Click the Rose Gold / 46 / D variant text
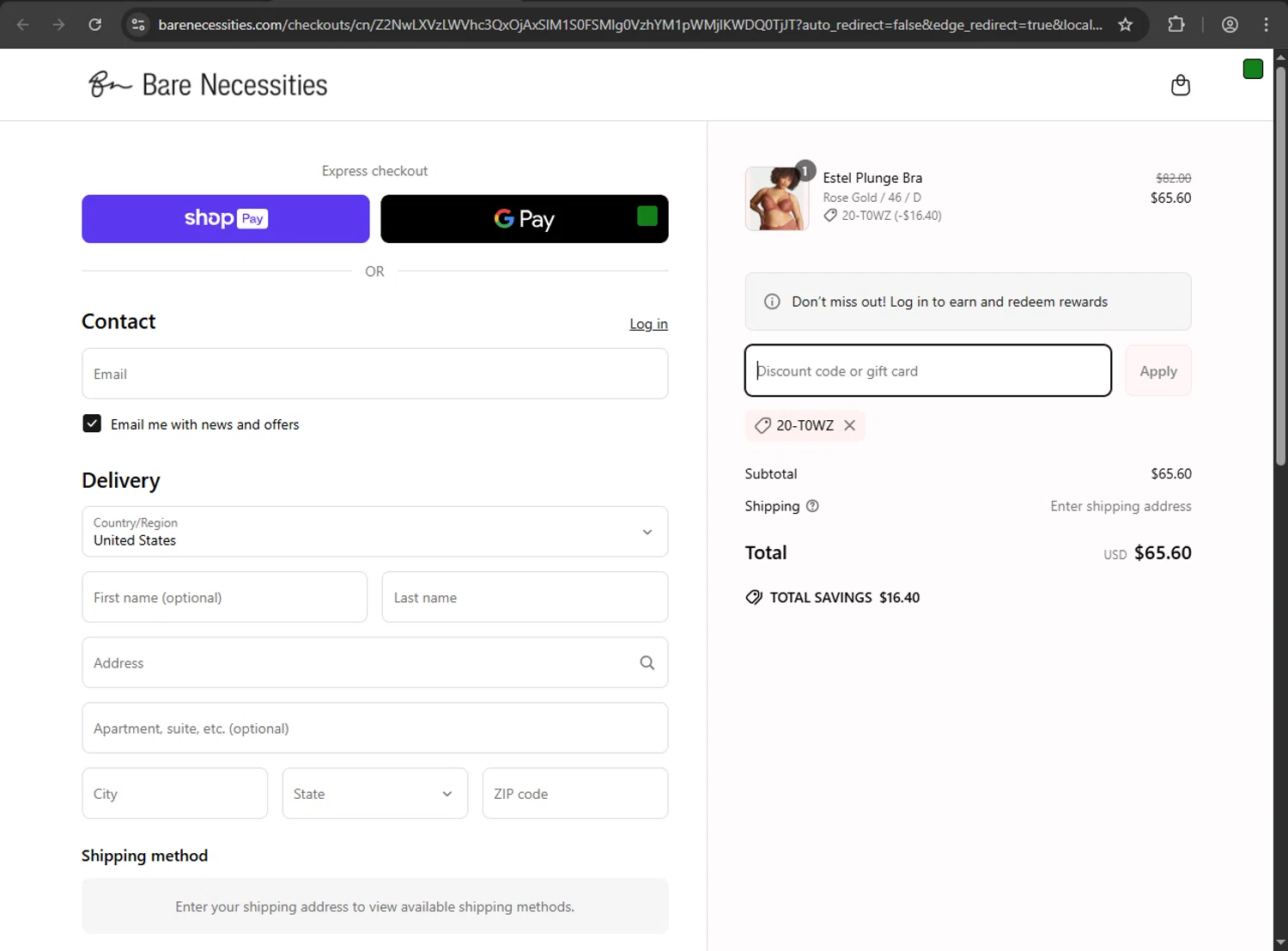 pyautogui.click(x=872, y=198)
